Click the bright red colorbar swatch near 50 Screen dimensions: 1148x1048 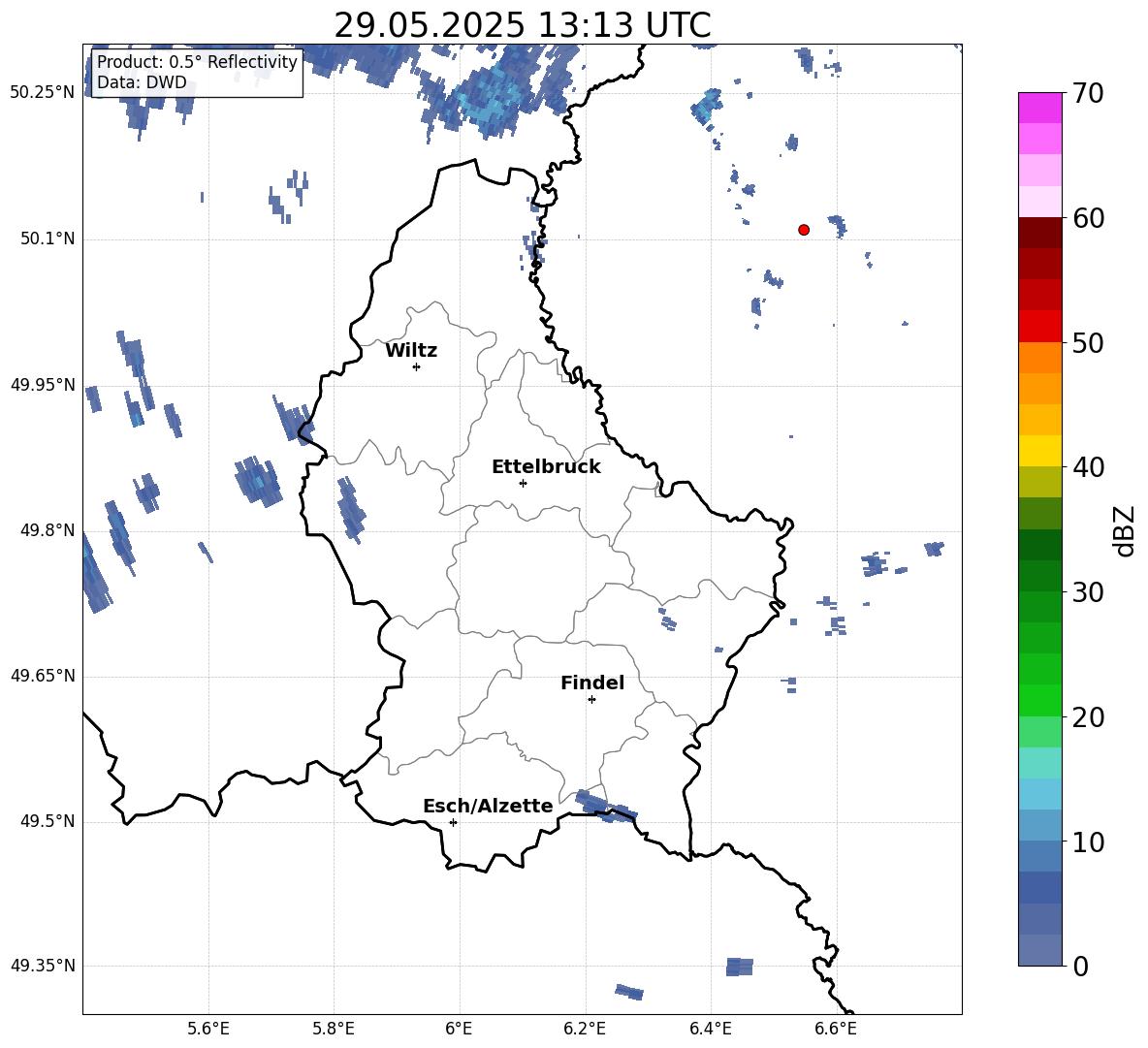(1040, 327)
